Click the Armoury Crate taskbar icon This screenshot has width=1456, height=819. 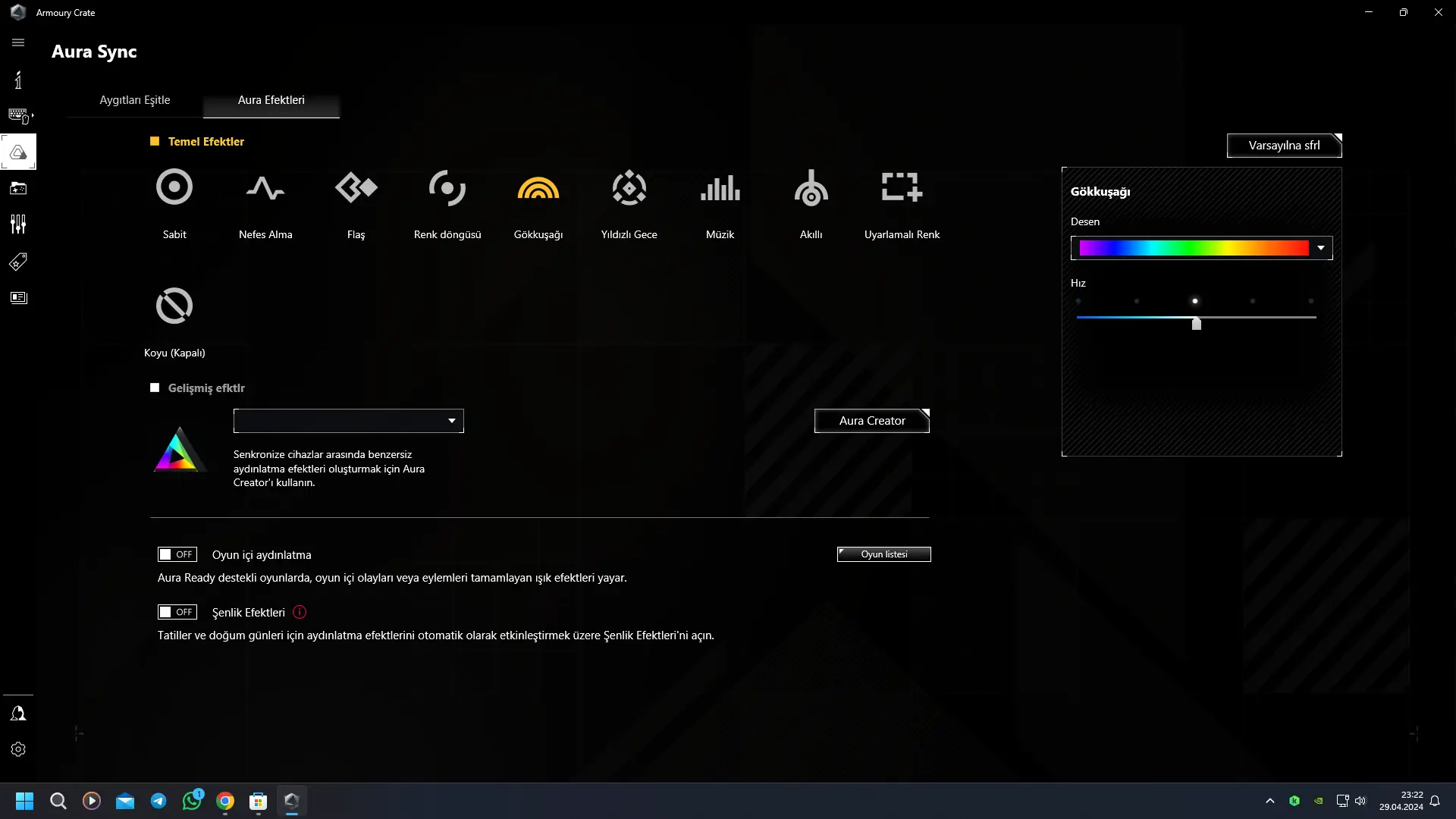tap(292, 801)
